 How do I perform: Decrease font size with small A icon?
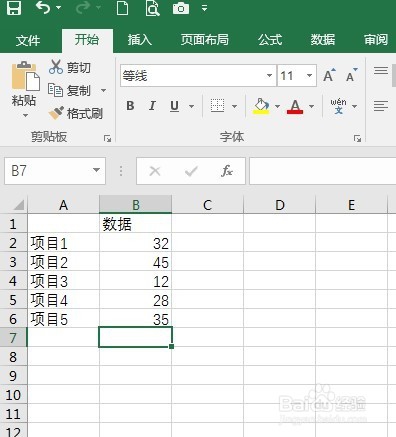click(351, 75)
